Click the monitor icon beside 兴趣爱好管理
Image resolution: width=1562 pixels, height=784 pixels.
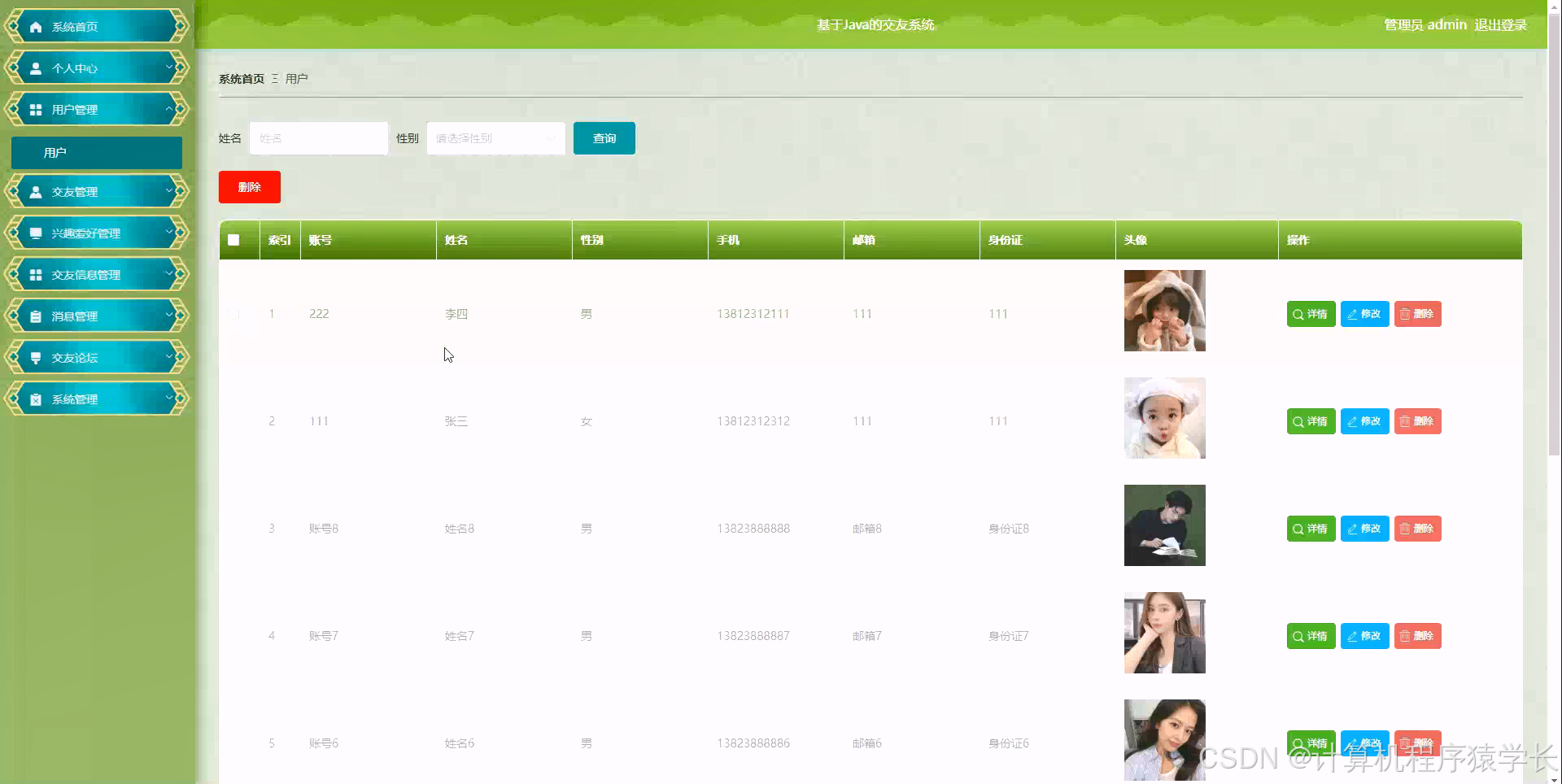click(36, 233)
